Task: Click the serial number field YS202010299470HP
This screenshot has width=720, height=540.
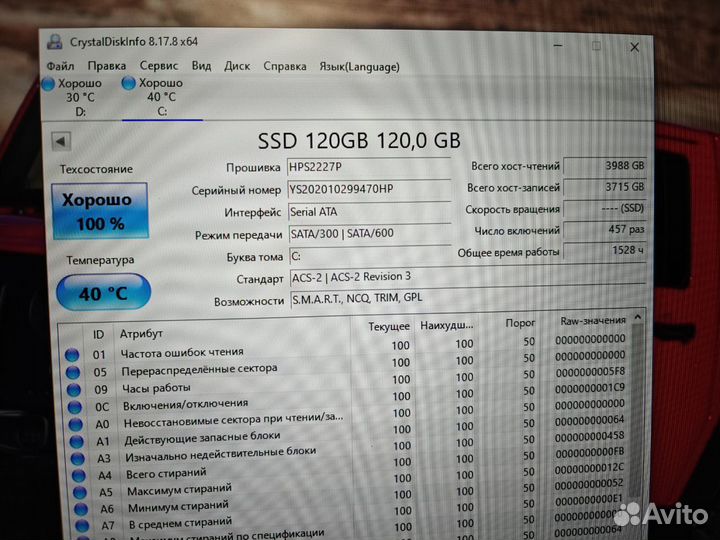Action: [x=369, y=189]
